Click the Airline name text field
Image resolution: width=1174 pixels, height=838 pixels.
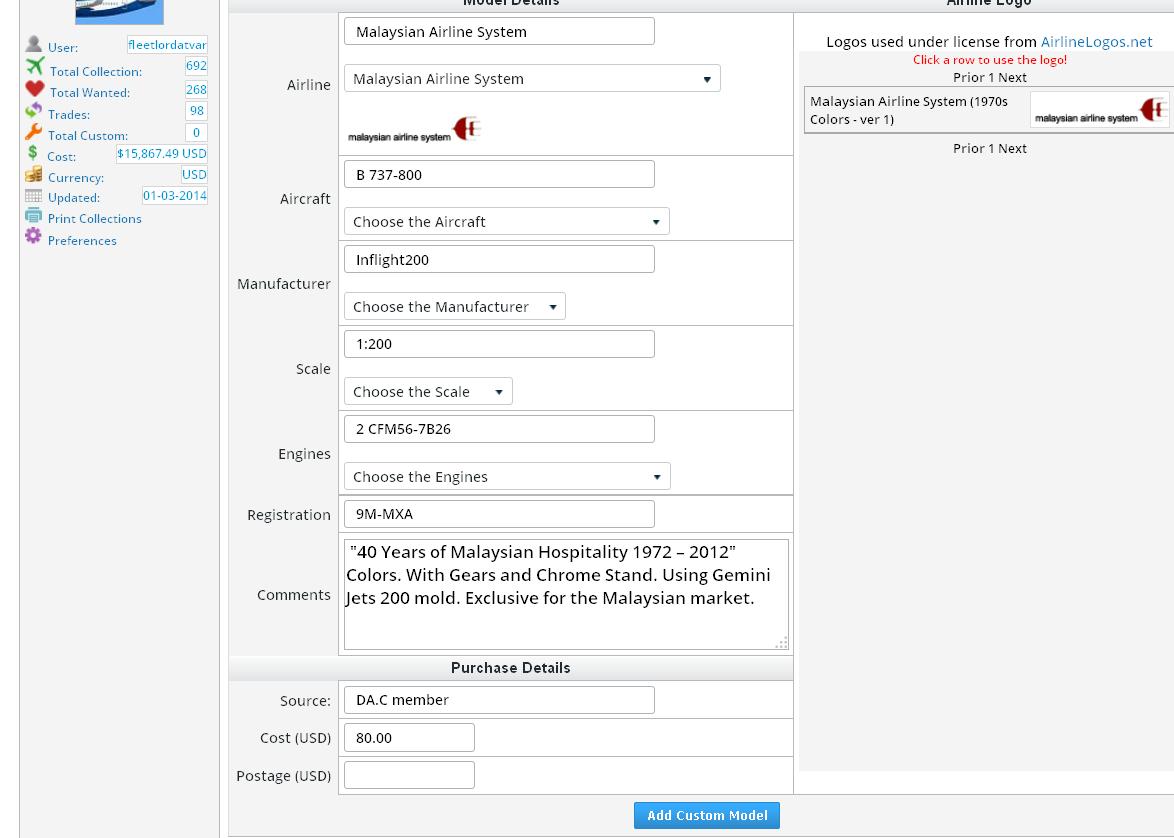pos(499,31)
